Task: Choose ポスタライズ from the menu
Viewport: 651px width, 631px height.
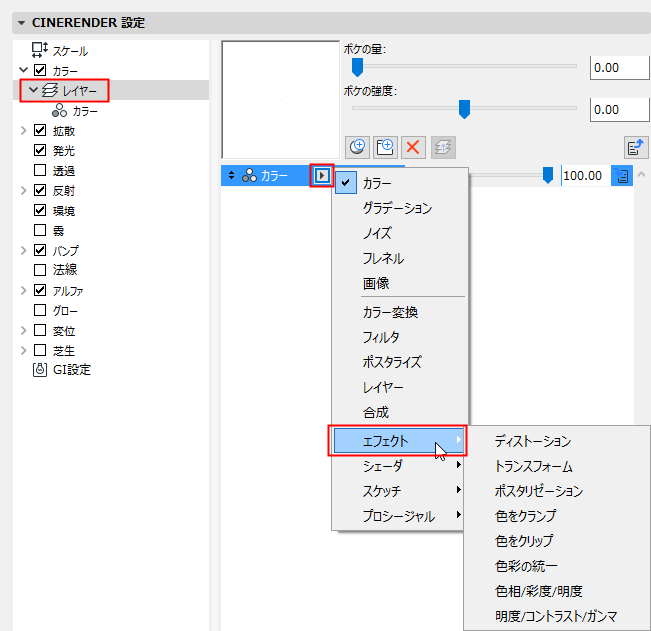Action: [400, 362]
